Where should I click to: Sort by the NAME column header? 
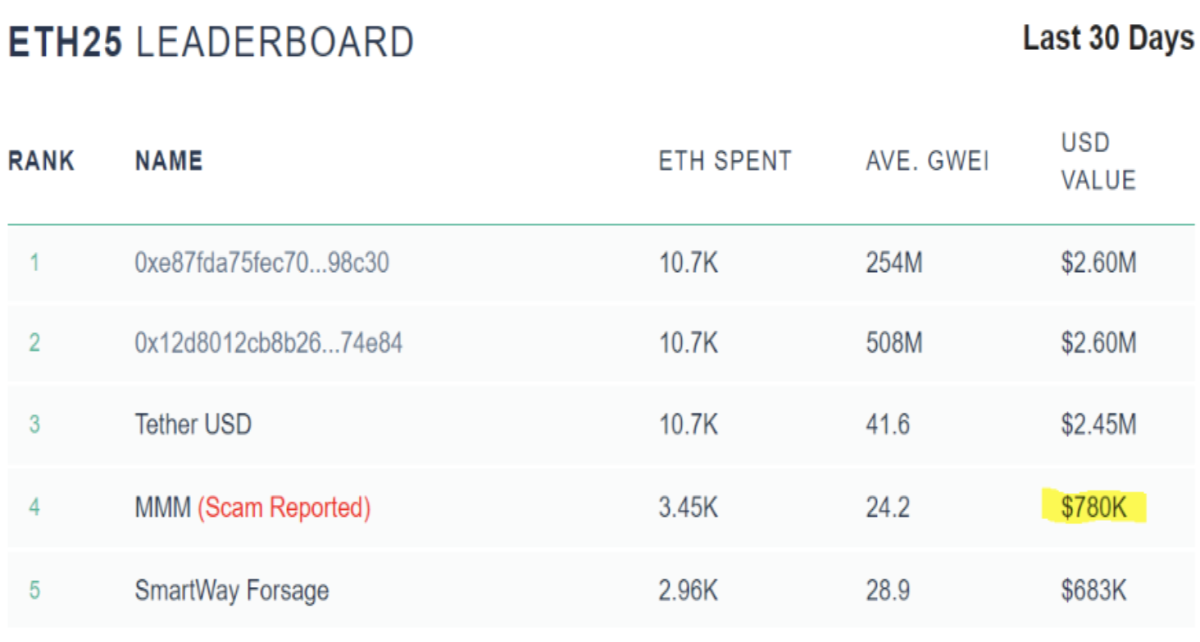169,161
